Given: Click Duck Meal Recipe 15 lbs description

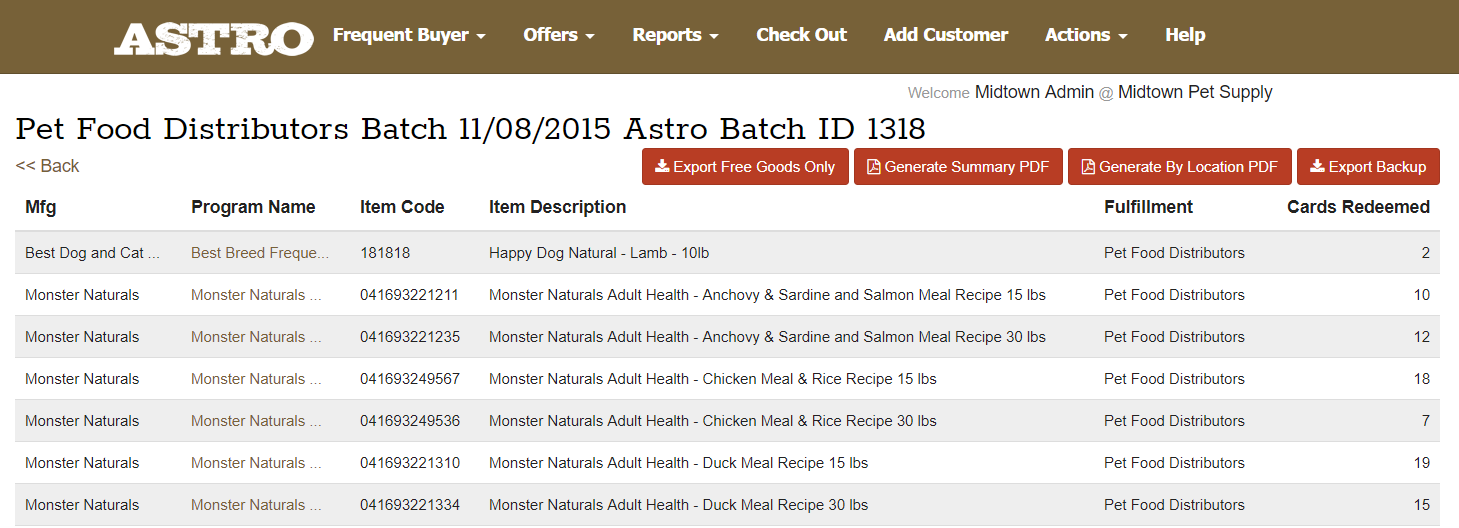Looking at the screenshot, I should (678, 463).
